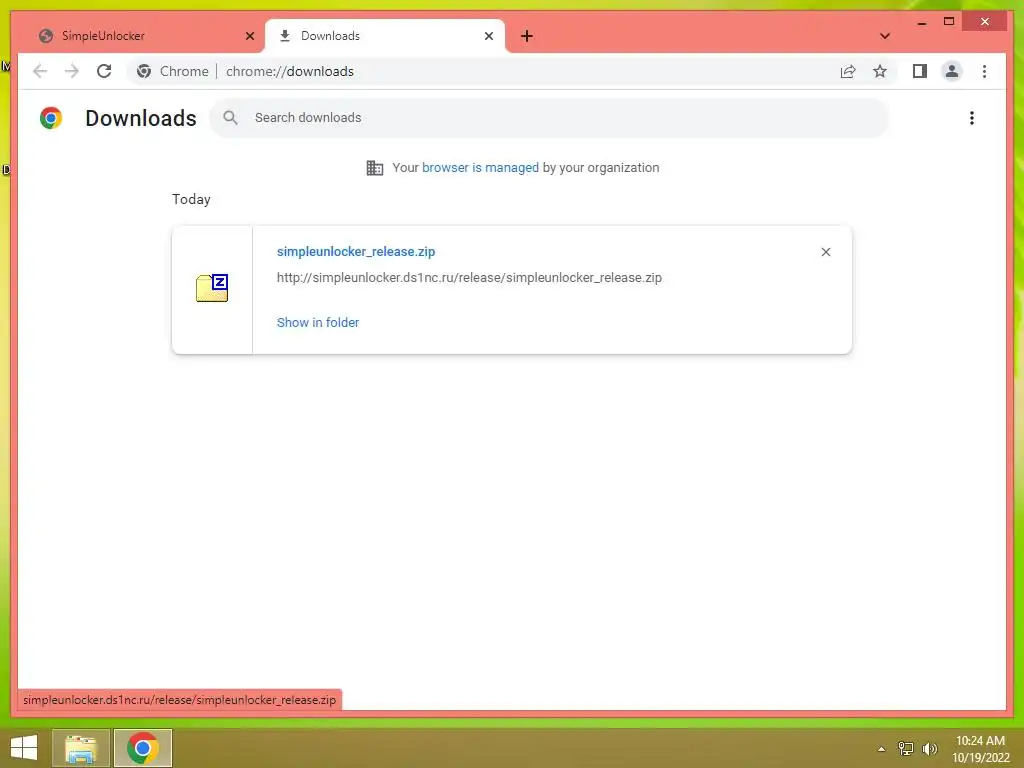Reload the Downloads page
This screenshot has height=768, width=1024.
click(x=104, y=71)
